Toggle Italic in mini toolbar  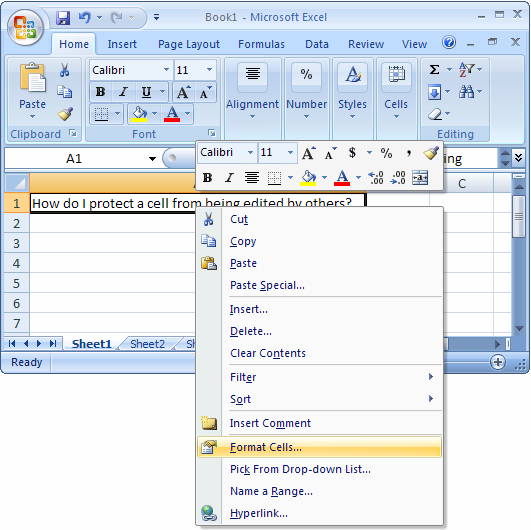pyautogui.click(x=230, y=177)
